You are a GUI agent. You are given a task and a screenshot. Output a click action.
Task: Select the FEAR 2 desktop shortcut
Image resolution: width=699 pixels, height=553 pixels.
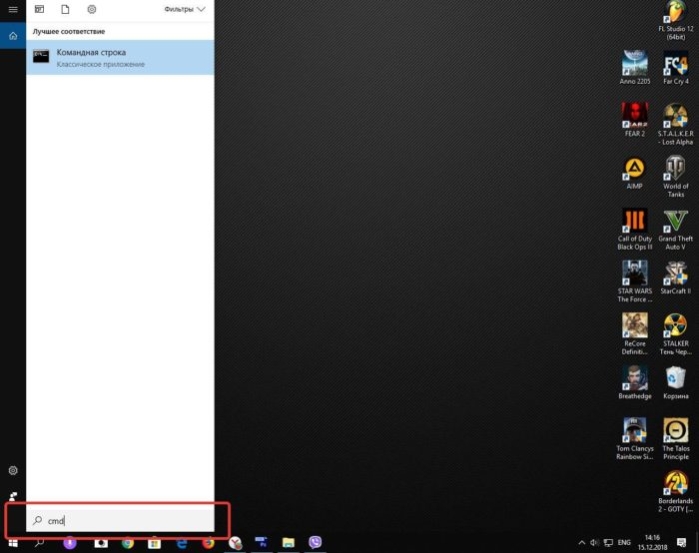[635, 120]
